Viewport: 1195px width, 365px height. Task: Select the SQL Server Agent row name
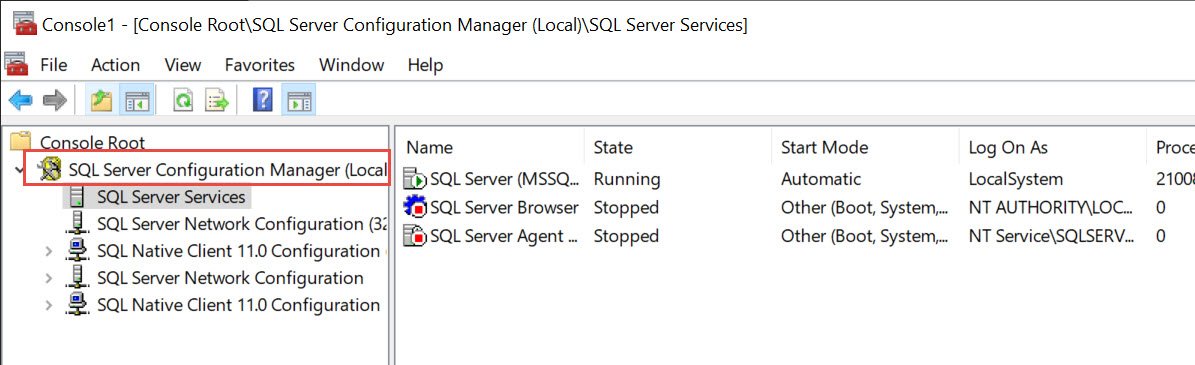(505, 235)
